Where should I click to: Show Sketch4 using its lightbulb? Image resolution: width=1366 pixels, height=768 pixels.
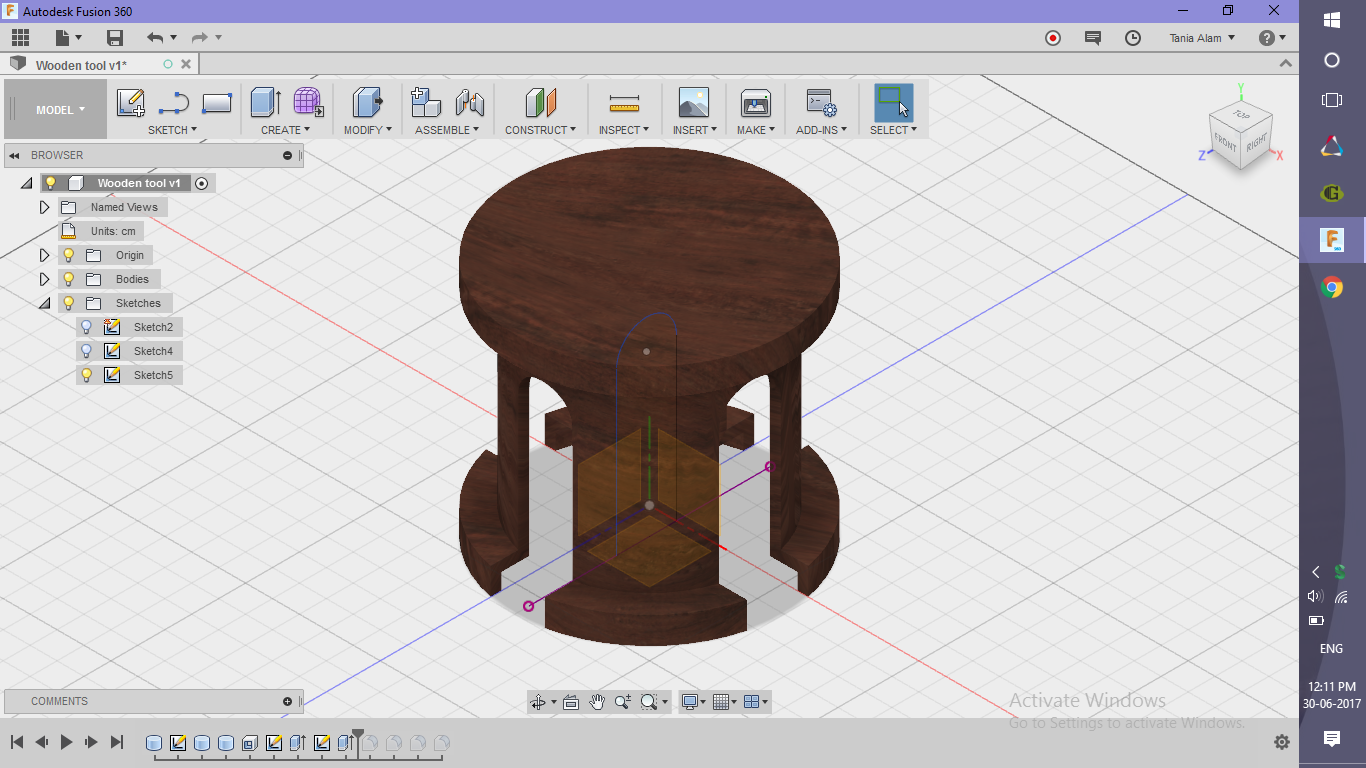click(x=87, y=351)
